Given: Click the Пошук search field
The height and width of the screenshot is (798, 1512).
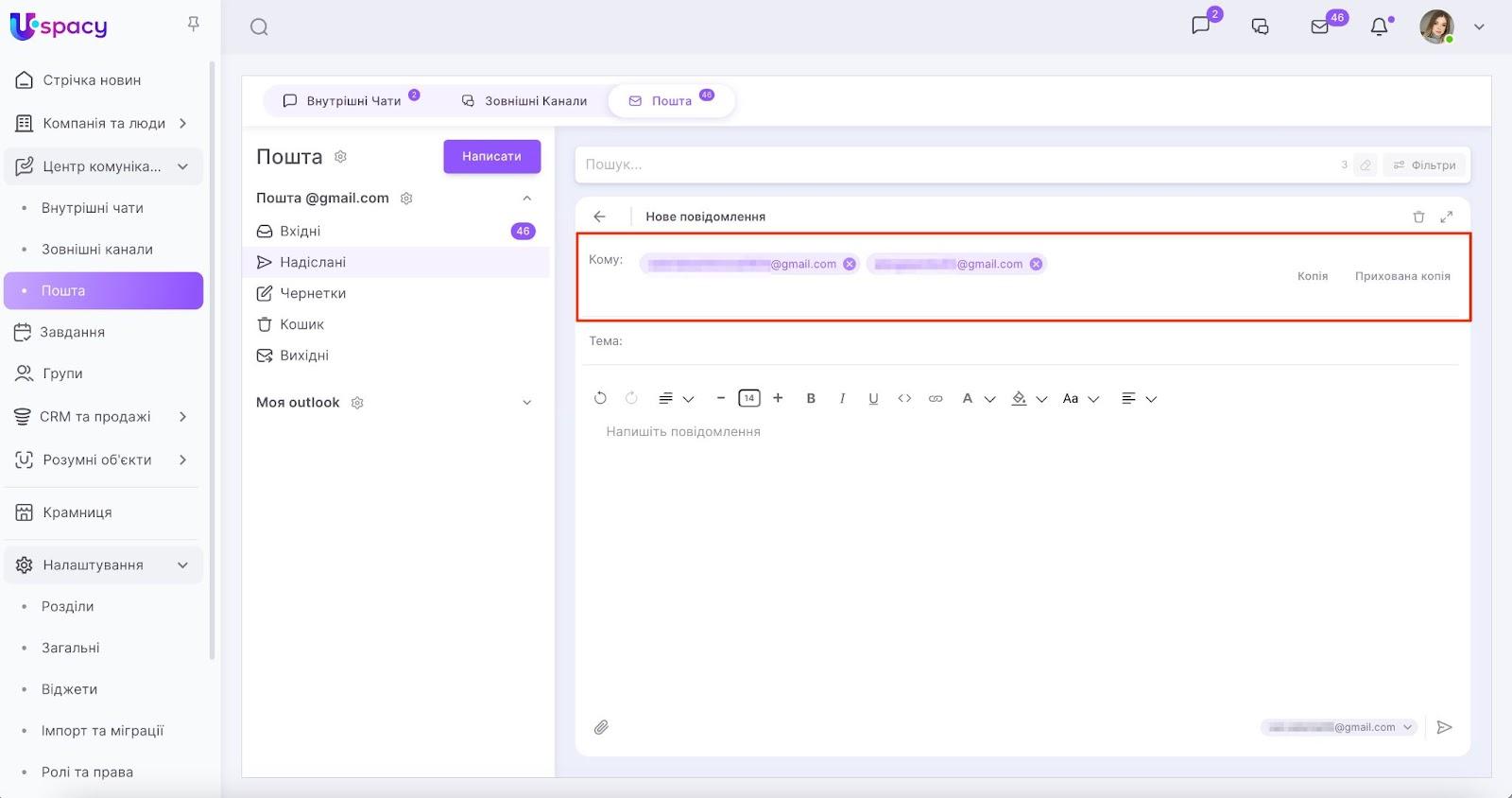Looking at the screenshot, I should pos(954,165).
